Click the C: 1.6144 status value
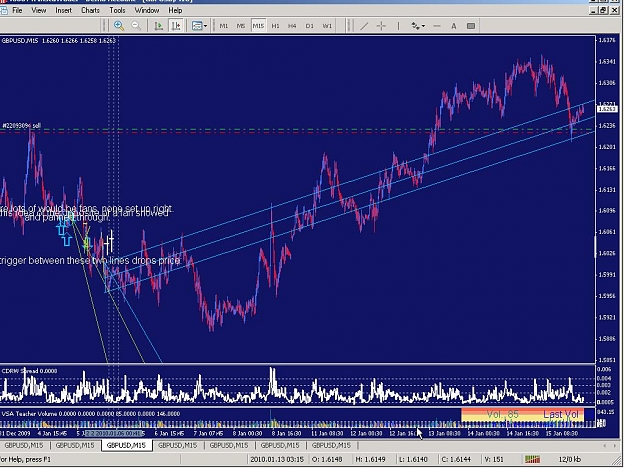The image size is (625, 469). (456, 459)
